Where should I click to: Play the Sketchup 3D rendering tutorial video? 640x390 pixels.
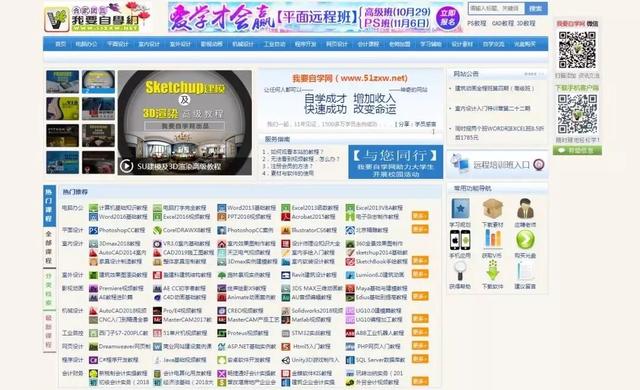pyautogui.click(x=126, y=166)
